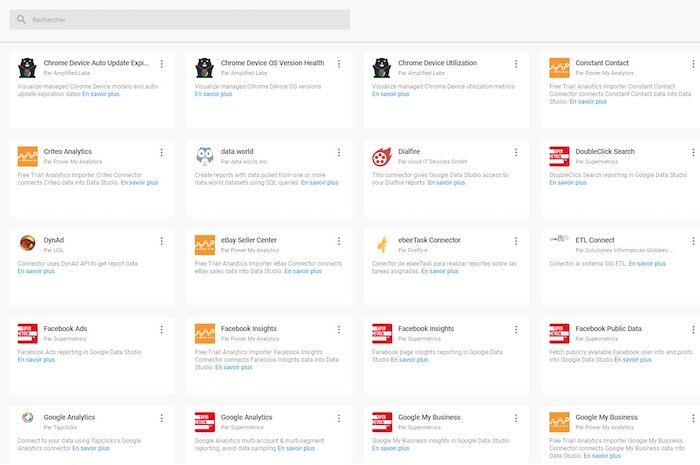This screenshot has height=465, width=700.
Task: Click the magnifier icon in the search bar
Action: pyautogui.click(x=21, y=20)
